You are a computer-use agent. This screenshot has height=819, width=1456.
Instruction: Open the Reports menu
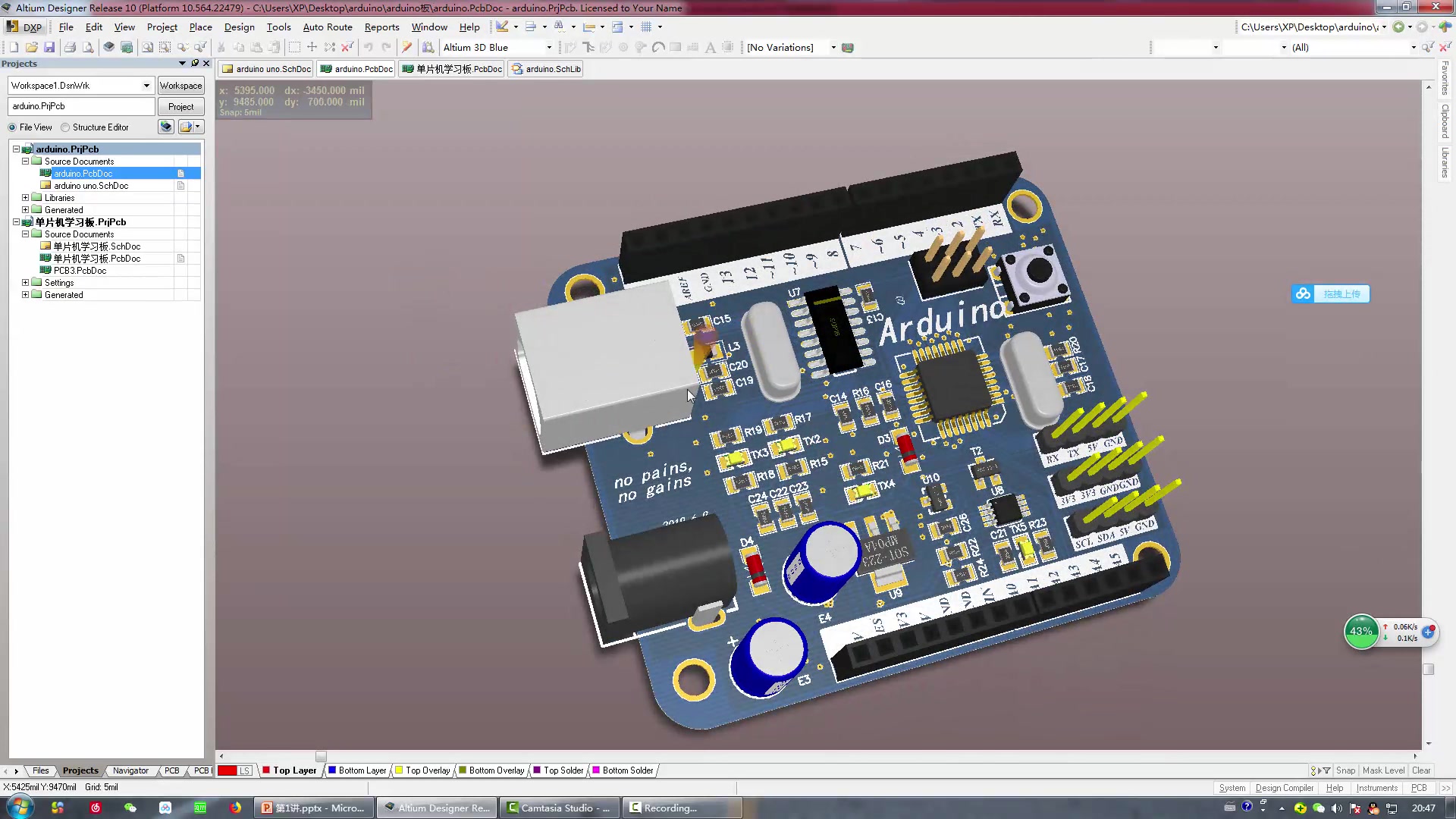pos(381,27)
